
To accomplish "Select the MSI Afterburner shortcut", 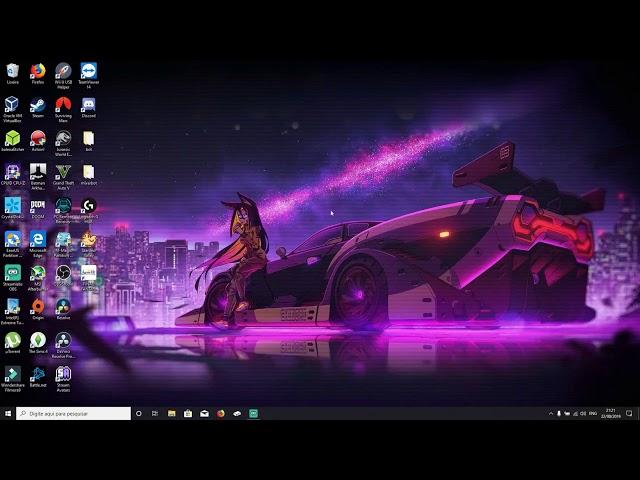I will tap(38, 278).
